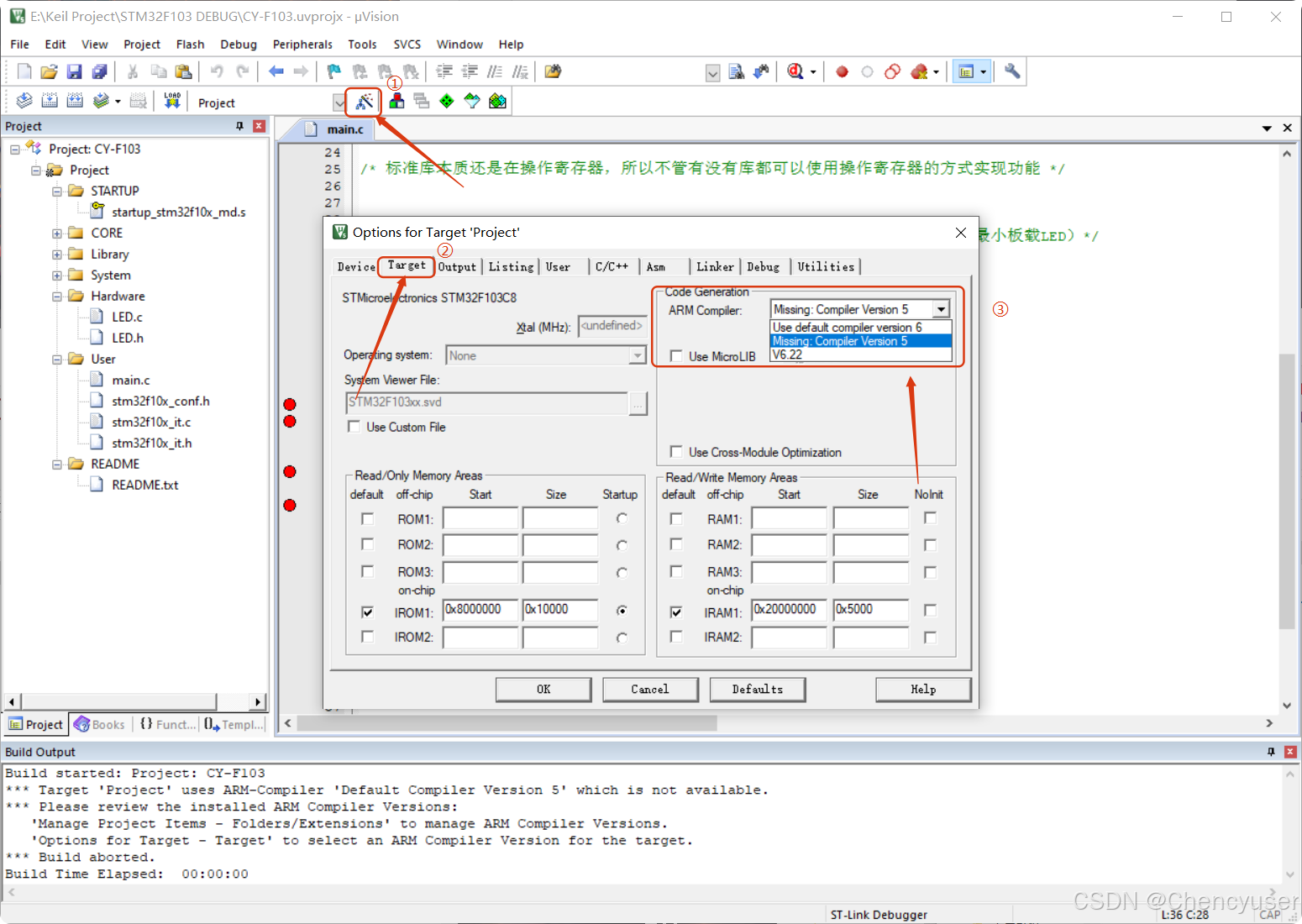Open the Select Software Packs icon
Viewport: 1302px width, 924px height.
472,101
